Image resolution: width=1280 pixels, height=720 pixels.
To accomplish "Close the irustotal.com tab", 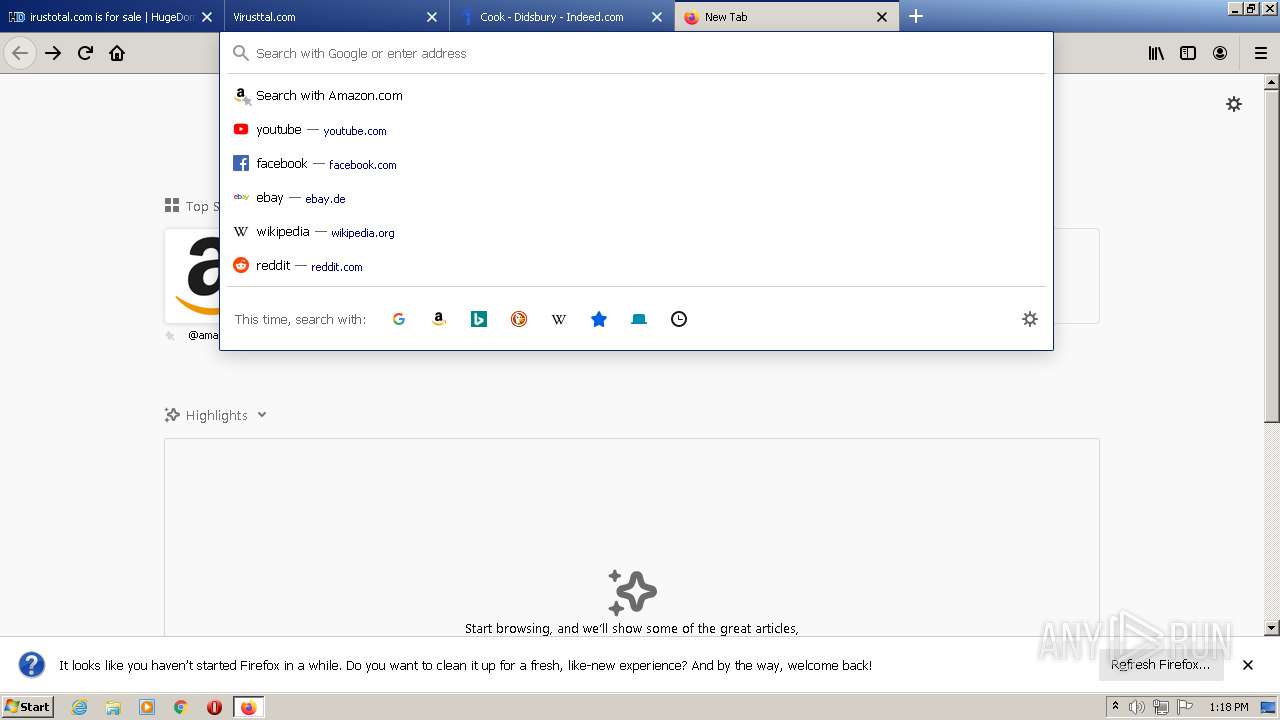I will (207, 17).
